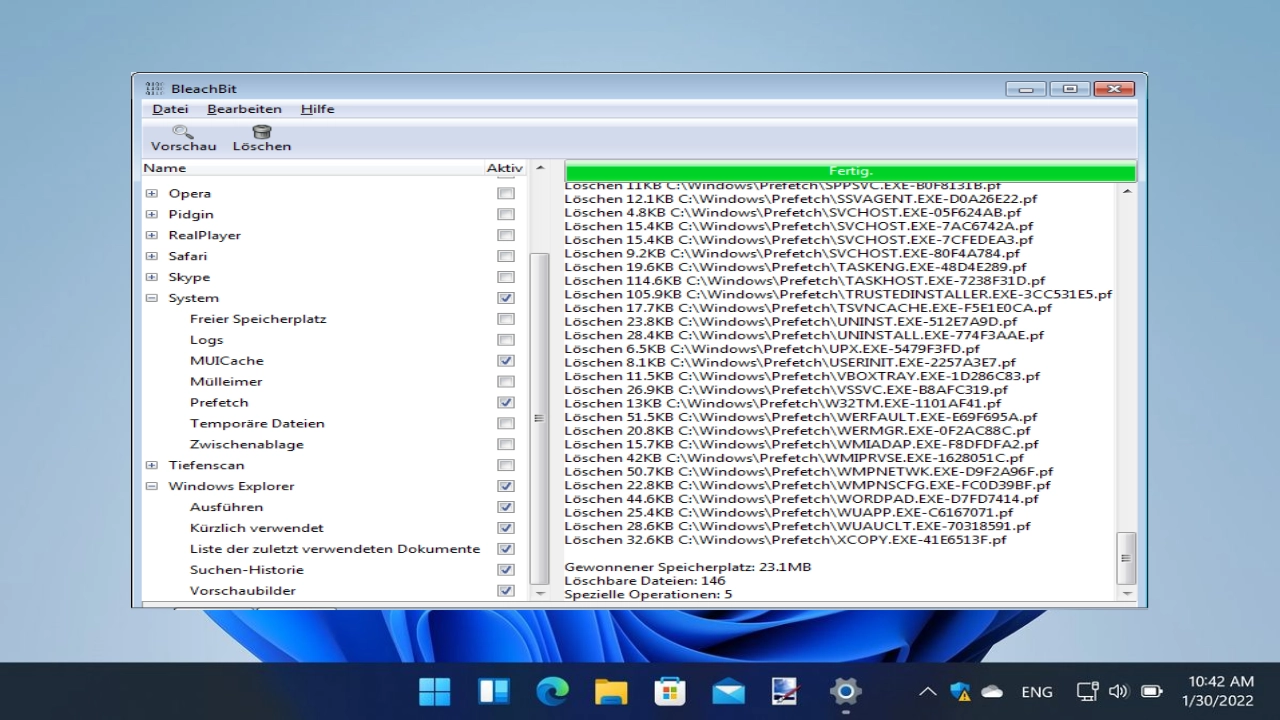Show hidden system tray icons
Image resolution: width=1280 pixels, height=720 pixels.
(x=928, y=691)
